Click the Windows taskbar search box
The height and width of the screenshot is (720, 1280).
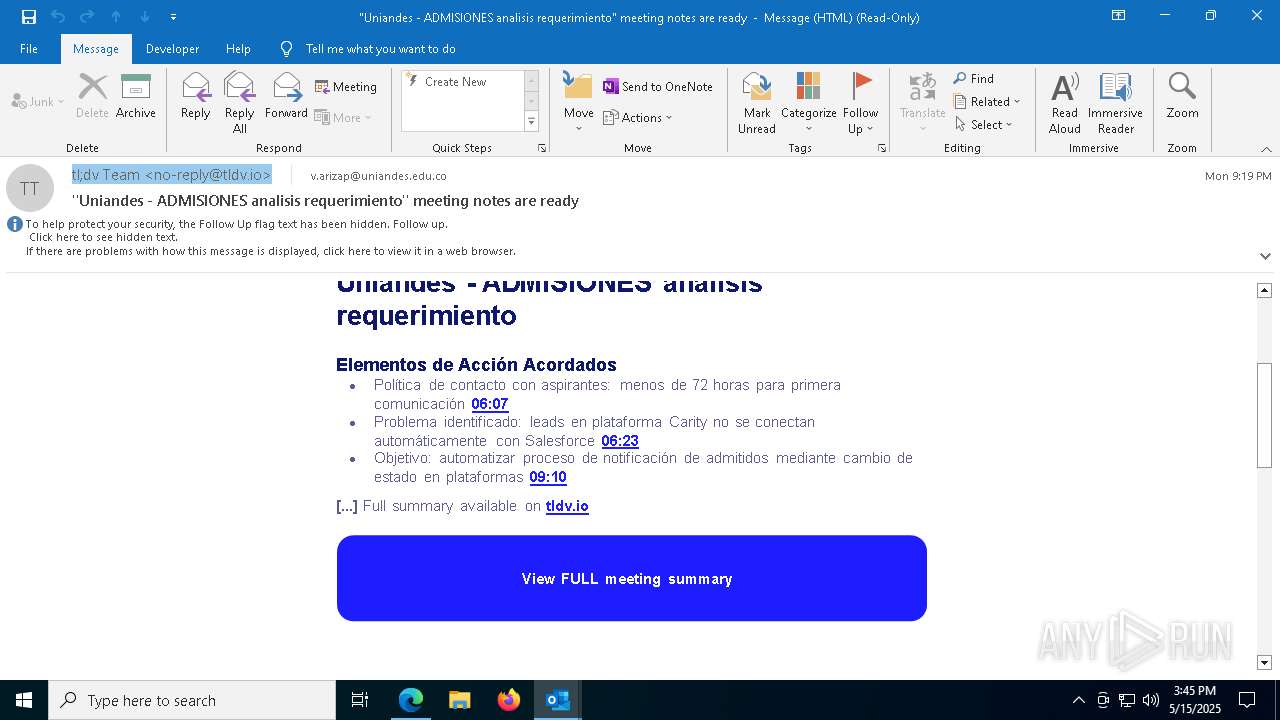pyautogui.click(x=192, y=700)
